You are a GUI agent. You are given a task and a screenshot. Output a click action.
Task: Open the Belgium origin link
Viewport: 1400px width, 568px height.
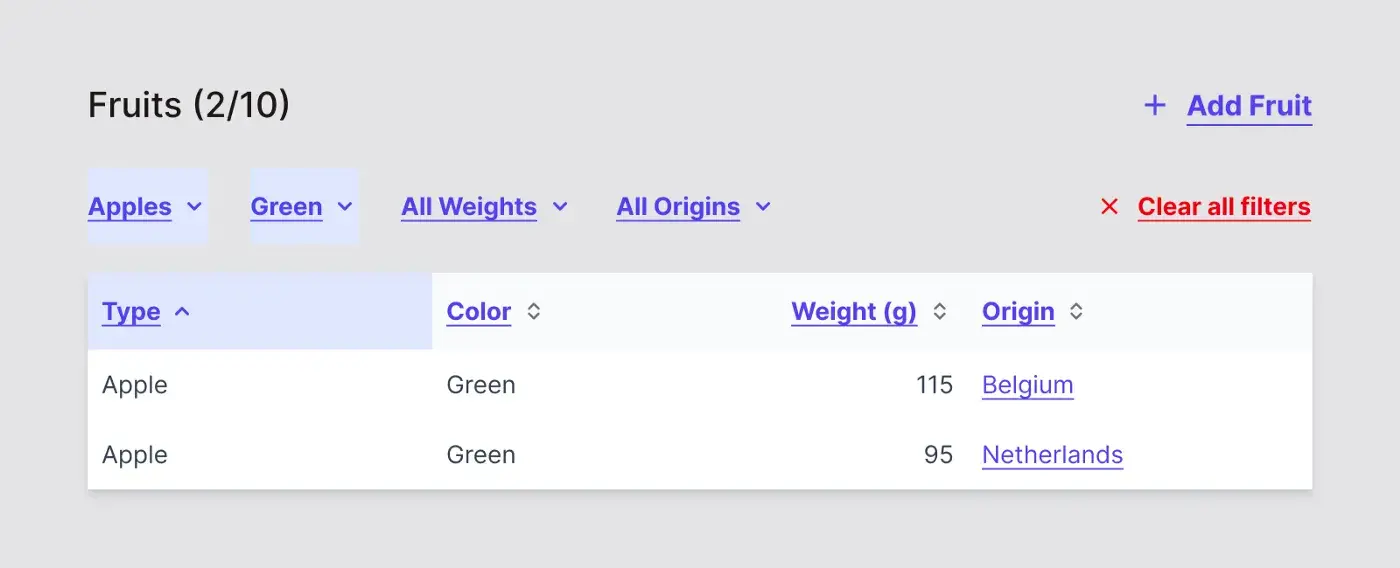pyautogui.click(x=1027, y=385)
